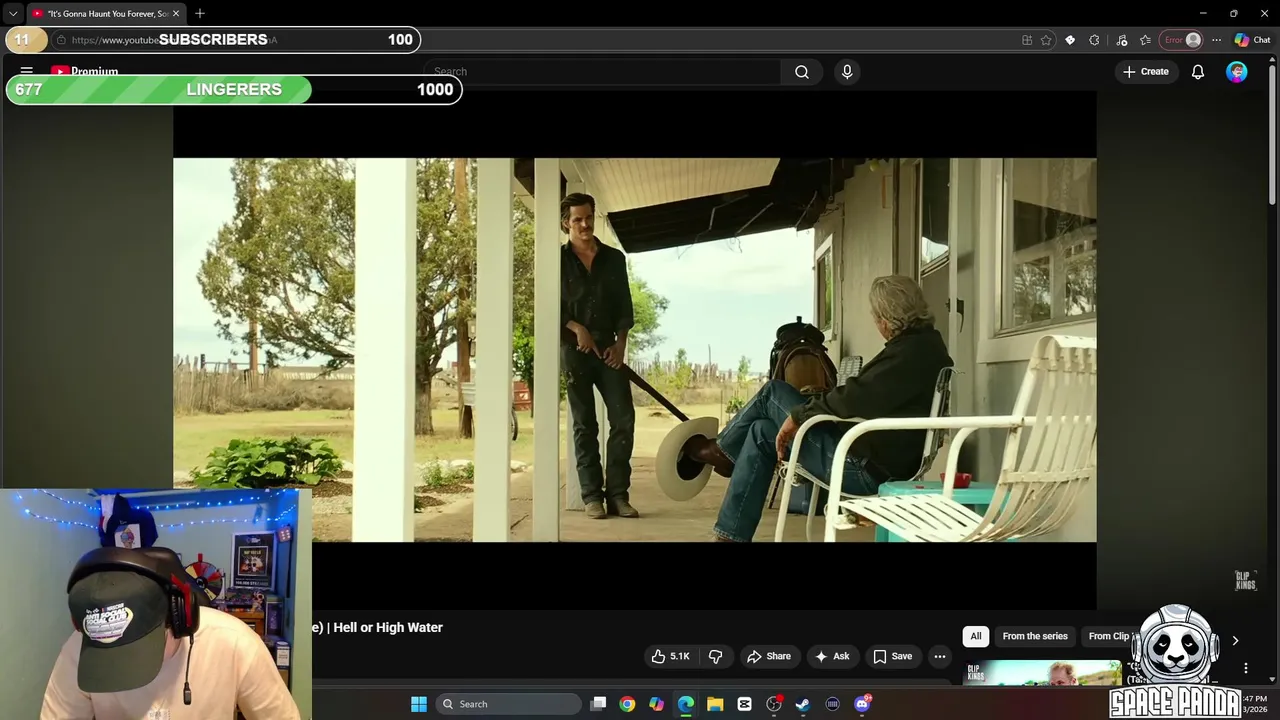Switch to Microsoft Edge on the taskbar
This screenshot has height=720, width=1280.
(686, 704)
